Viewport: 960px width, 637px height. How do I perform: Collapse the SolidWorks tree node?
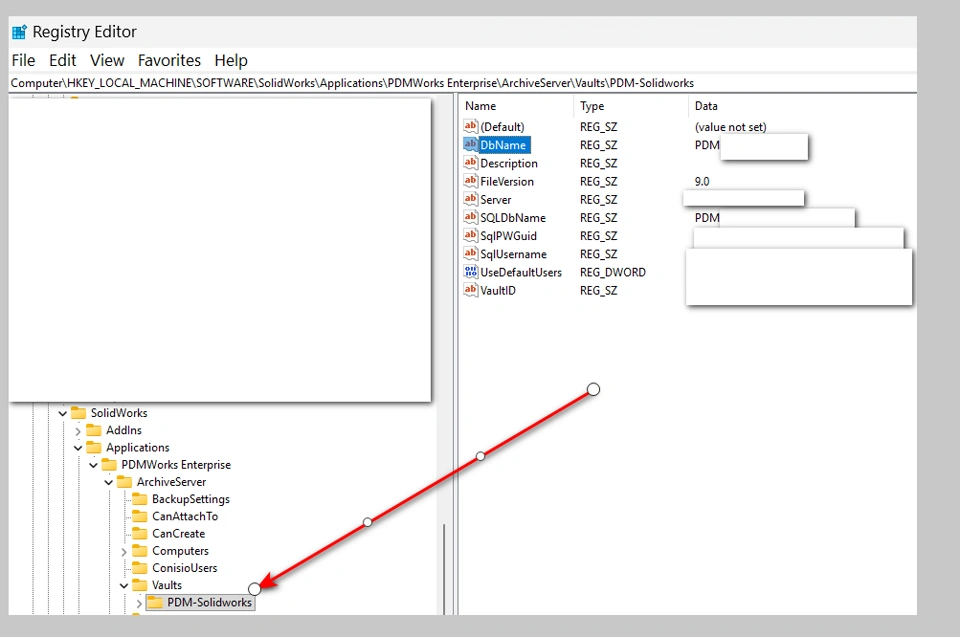[62, 413]
